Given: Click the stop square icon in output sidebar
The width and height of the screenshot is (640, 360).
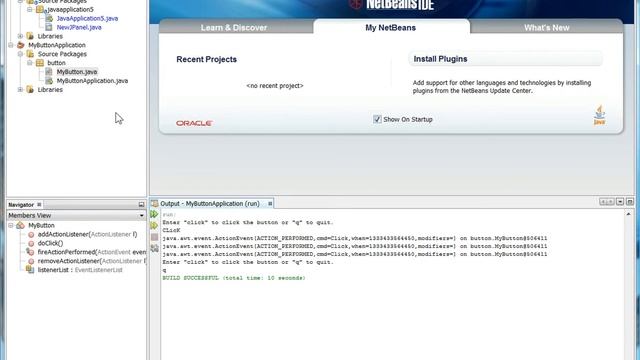Looking at the screenshot, I should point(154,237).
